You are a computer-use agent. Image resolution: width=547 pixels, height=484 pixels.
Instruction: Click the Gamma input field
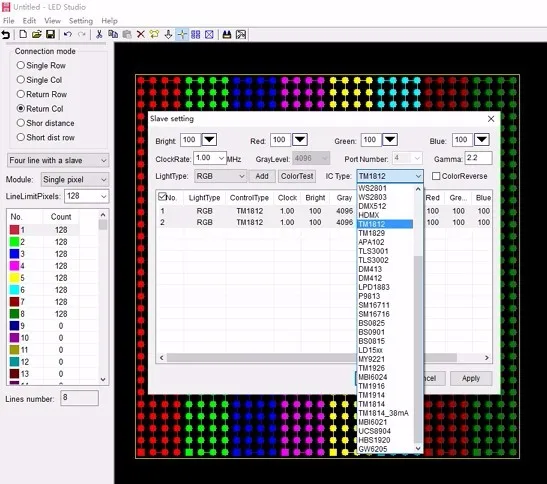pos(478,158)
